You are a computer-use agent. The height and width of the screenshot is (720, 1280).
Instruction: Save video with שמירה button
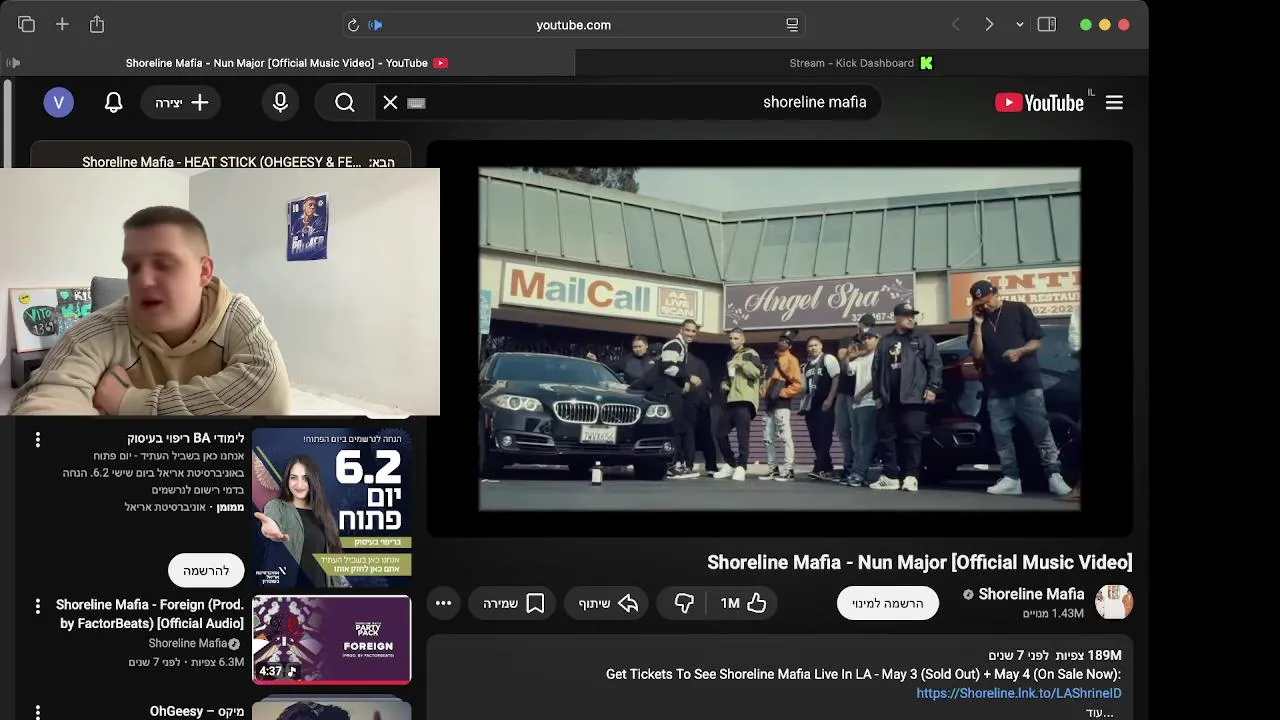(x=513, y=603)
